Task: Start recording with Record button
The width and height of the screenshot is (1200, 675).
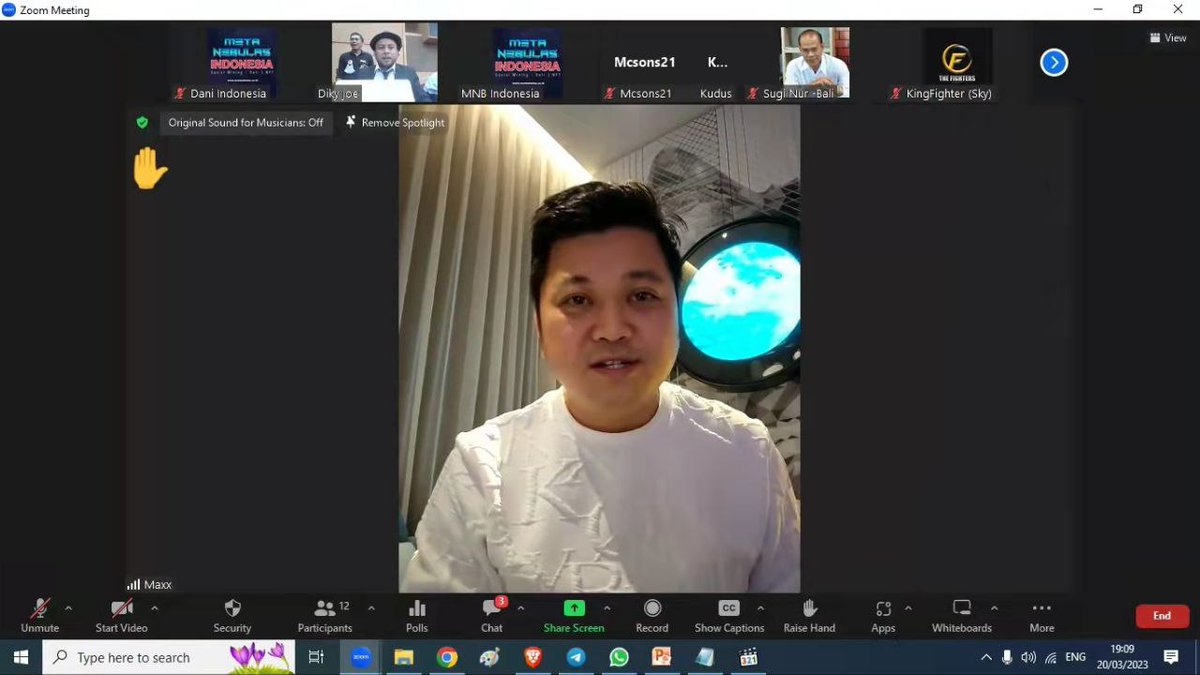Action: coord(652,615)
